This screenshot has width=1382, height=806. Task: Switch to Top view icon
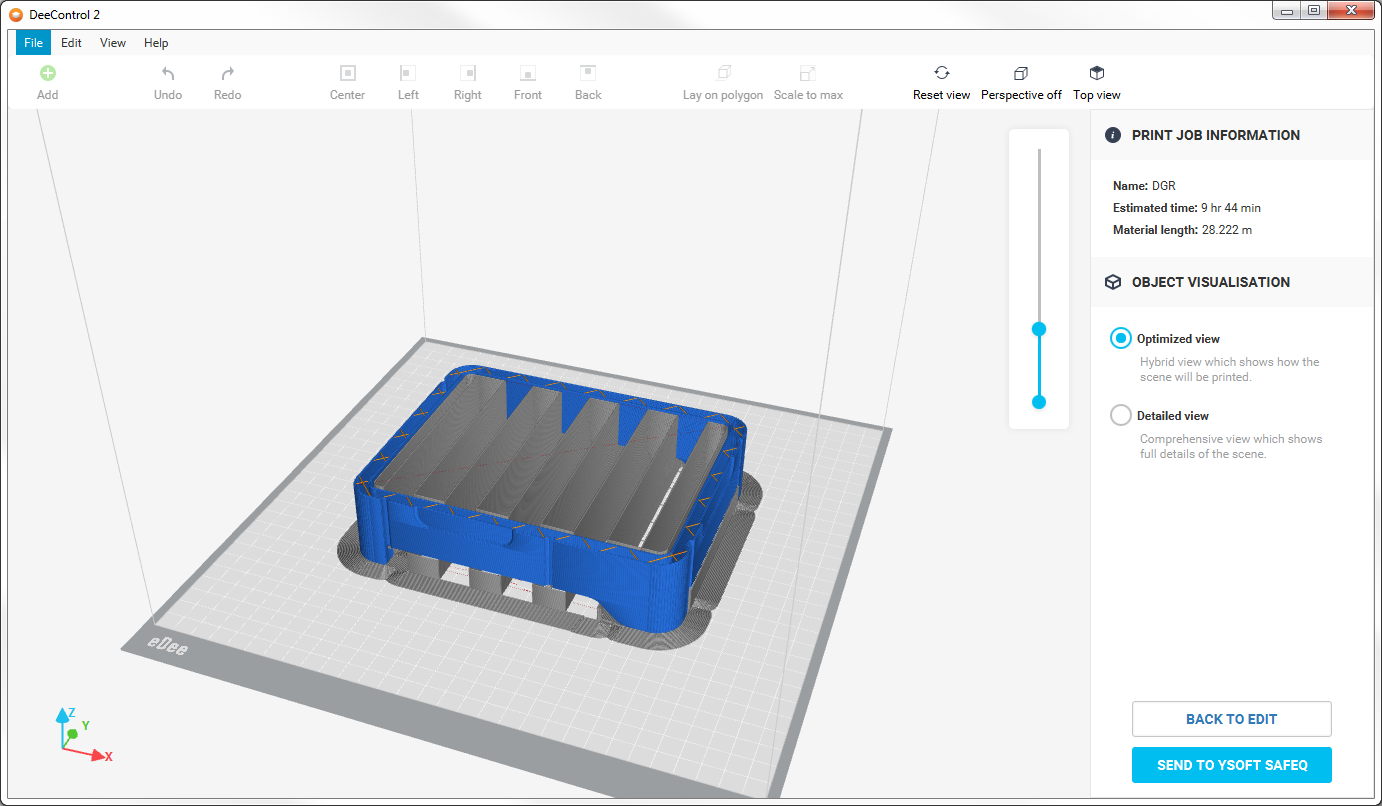click(1097, 73)
